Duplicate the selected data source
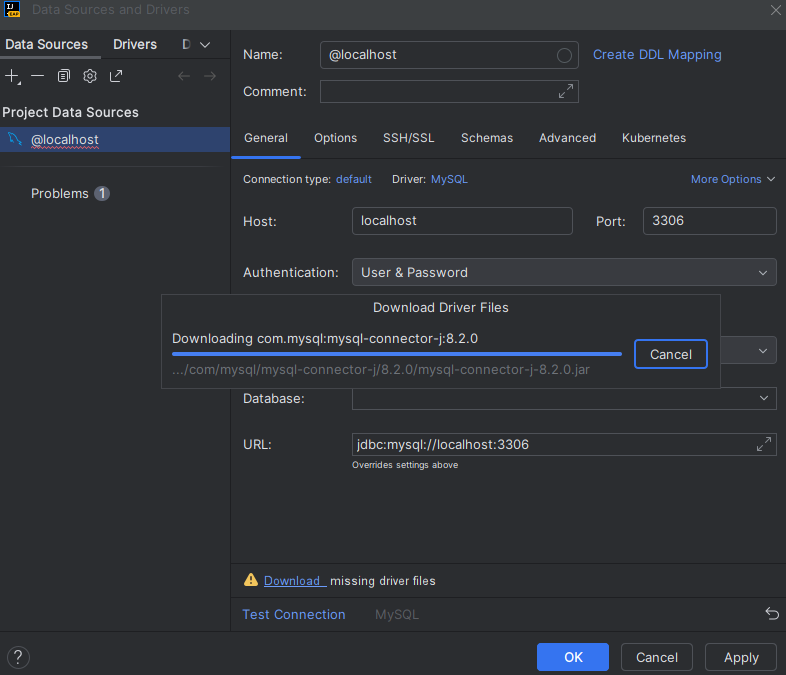 tap(64, 76)
